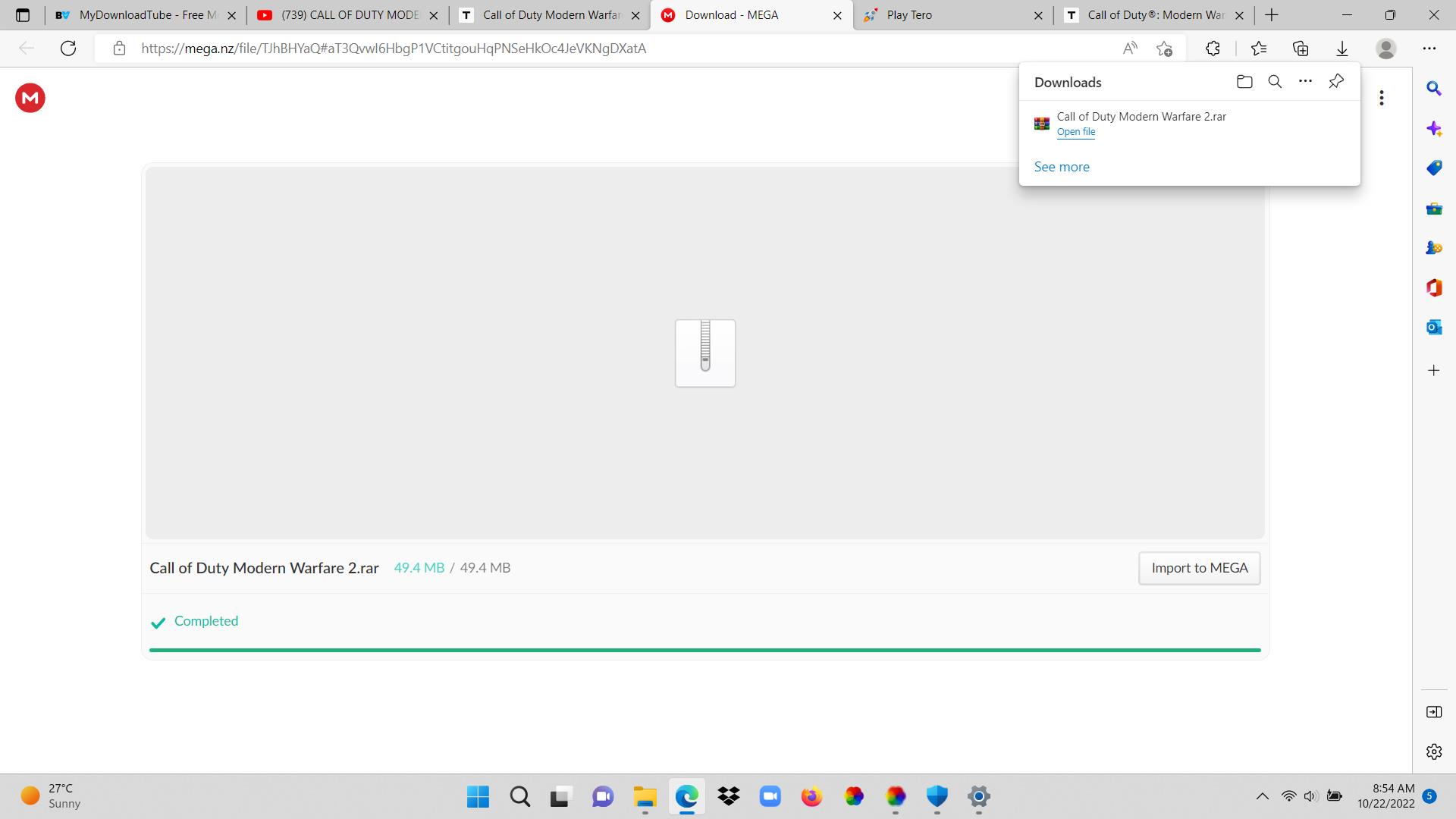Open Edge sidebar Shopping tag icon

[x=1433, y=168]
